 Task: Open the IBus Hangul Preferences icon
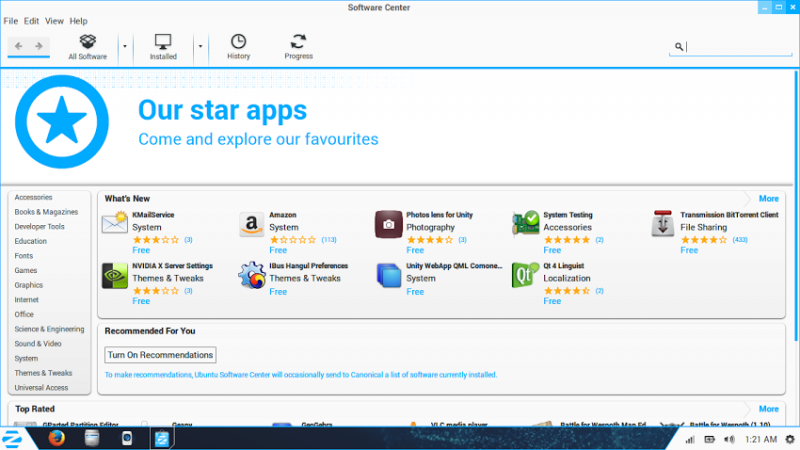point(252,276)
